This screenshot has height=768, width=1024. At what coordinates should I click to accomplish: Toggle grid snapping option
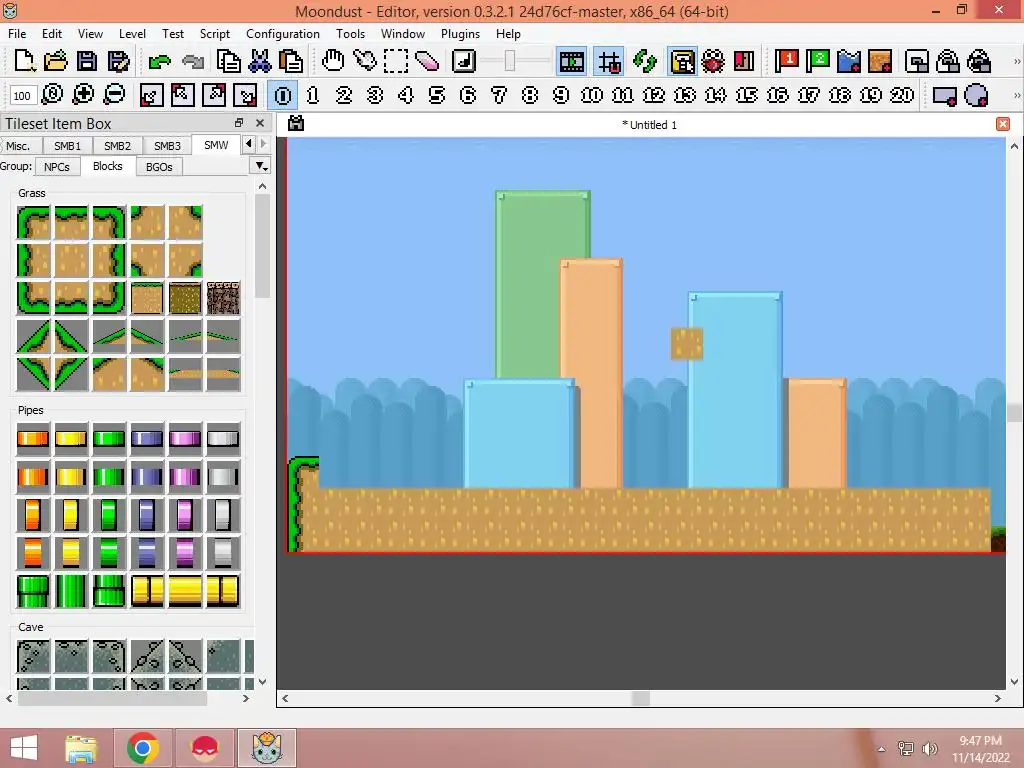click(609, 61)
